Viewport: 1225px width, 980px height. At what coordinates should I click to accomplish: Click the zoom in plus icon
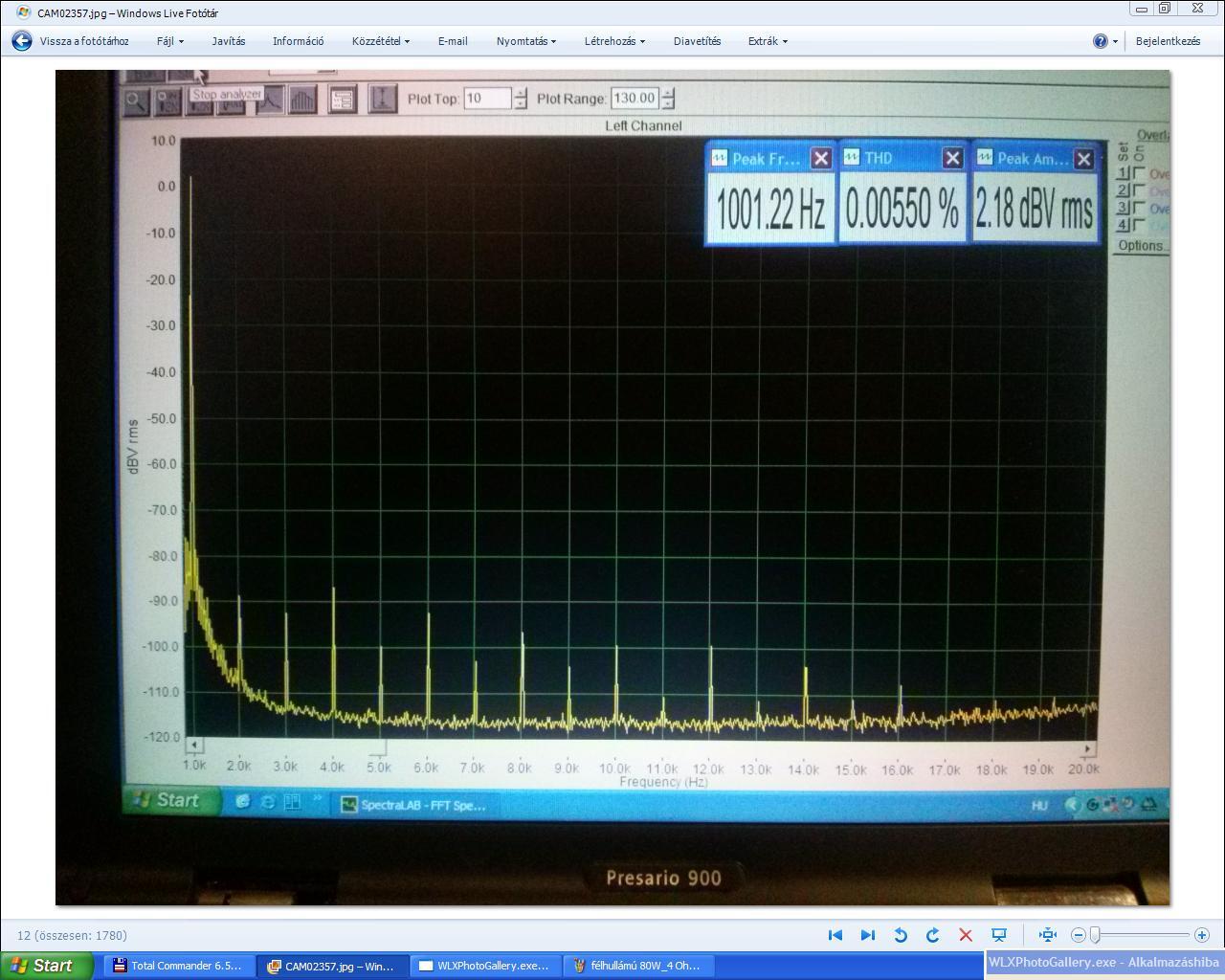(x=1202, y=935)
